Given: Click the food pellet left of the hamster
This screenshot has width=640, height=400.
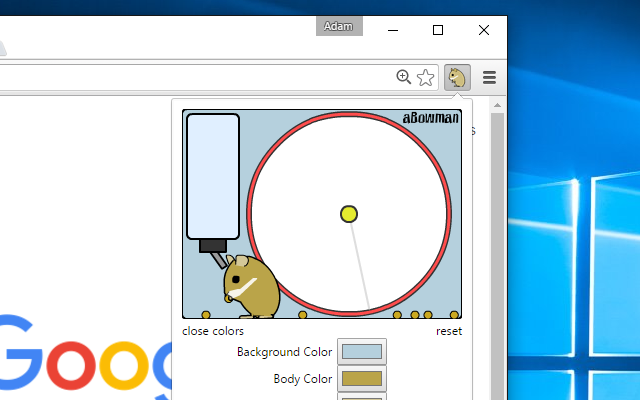Looking at the screenshot, I should (206, 315).
